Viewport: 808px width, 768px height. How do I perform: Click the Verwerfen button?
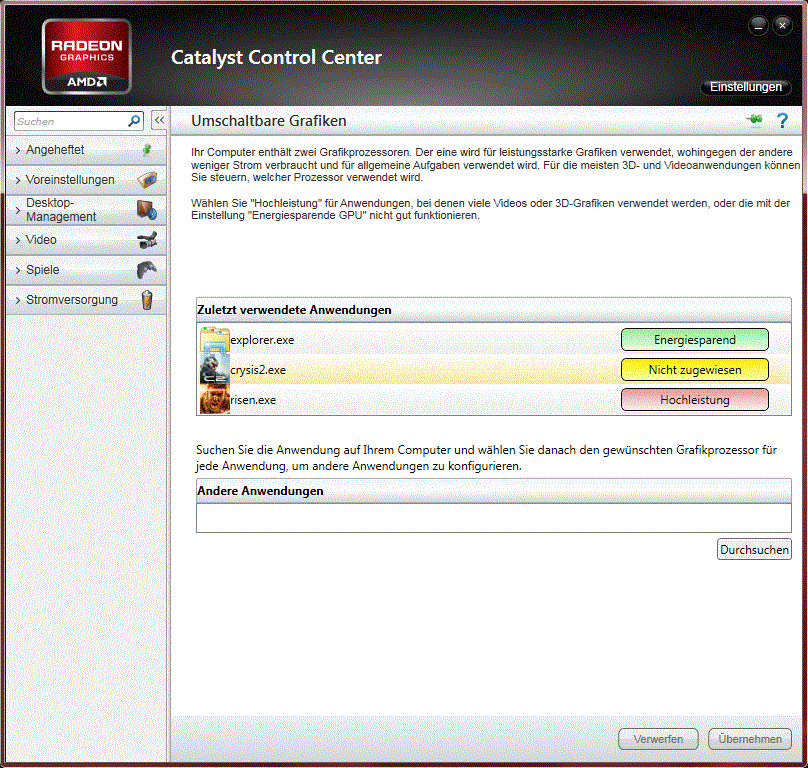658,739
